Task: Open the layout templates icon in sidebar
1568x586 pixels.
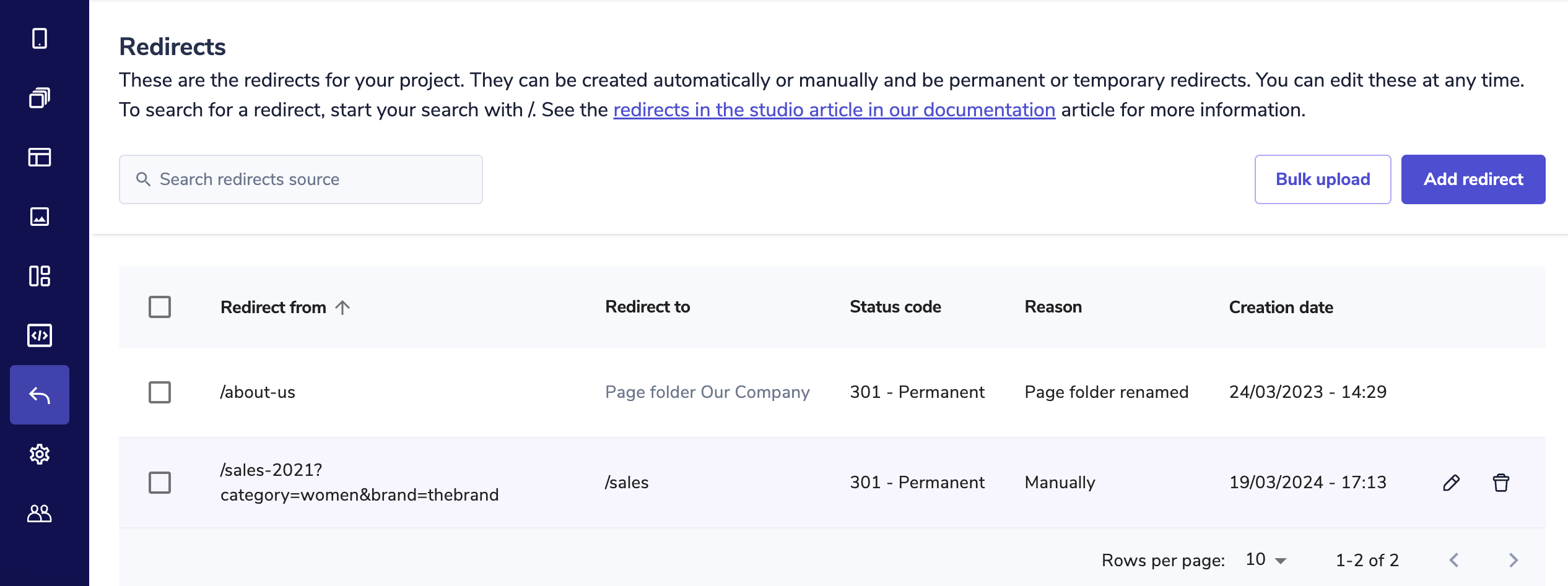Action: (40, 157)
